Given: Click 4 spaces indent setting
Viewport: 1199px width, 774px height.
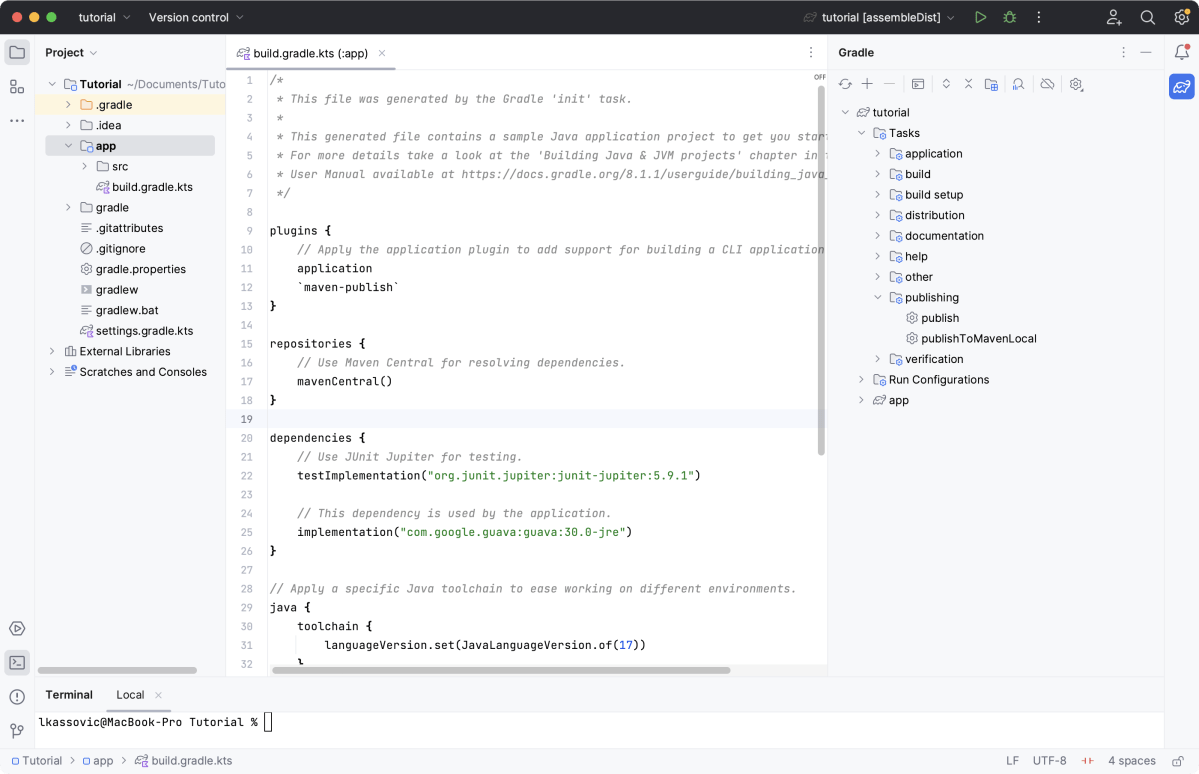Looking at the screenshot, I should point(1132,761).
